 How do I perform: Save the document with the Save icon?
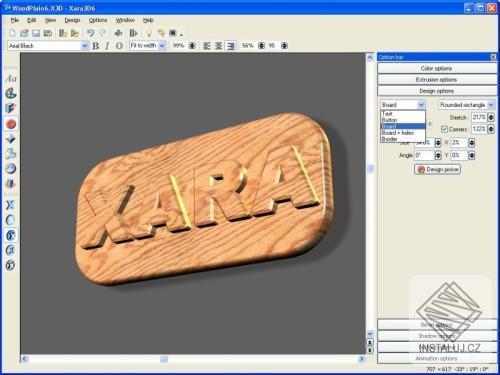click(x=36, y=33)
